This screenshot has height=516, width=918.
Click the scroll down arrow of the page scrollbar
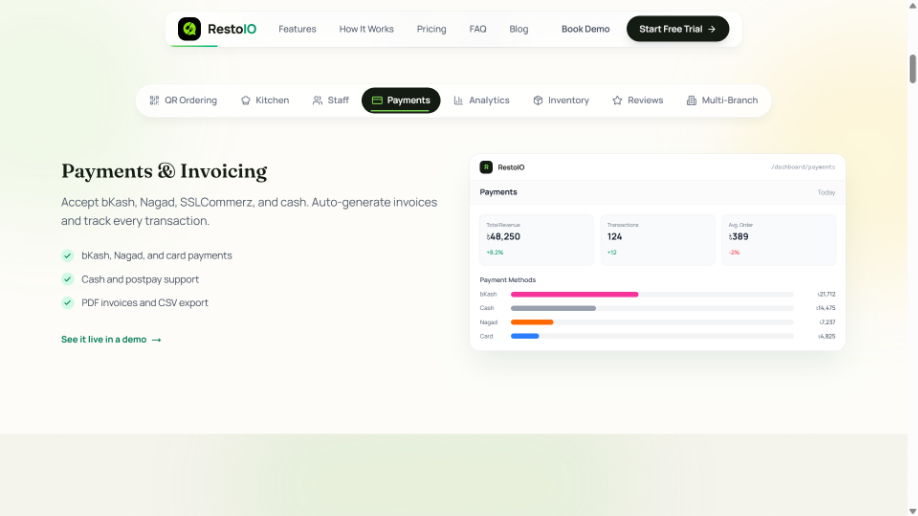(x=913, y=511)
